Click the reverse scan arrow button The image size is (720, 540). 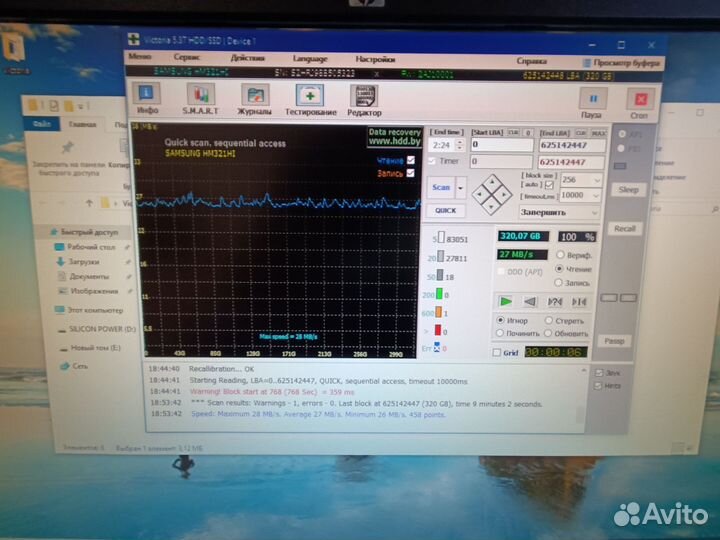(530, 302)
